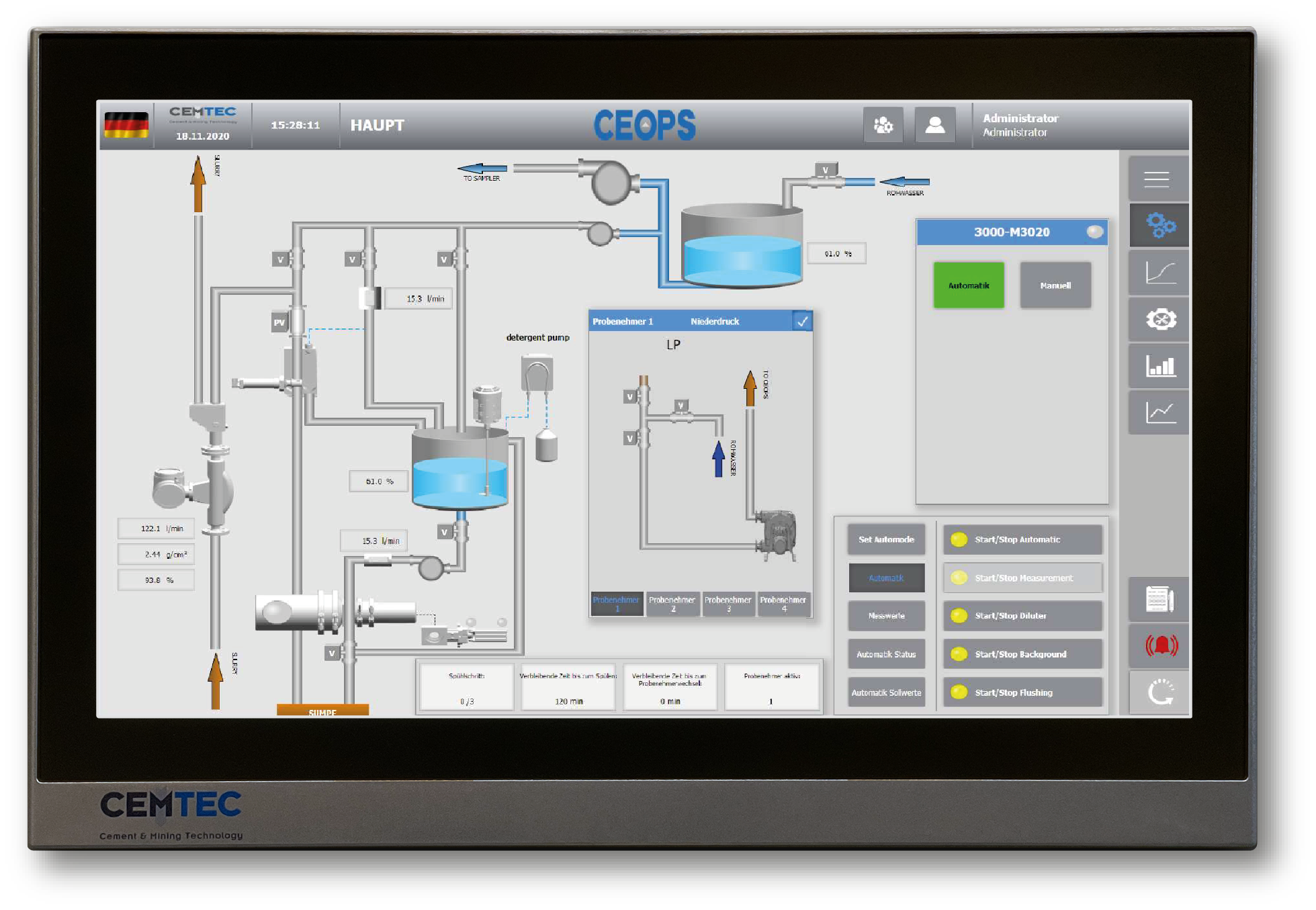
Task: Select the stirrer motor on the mixing tank
Action: (x=487, y=403)
